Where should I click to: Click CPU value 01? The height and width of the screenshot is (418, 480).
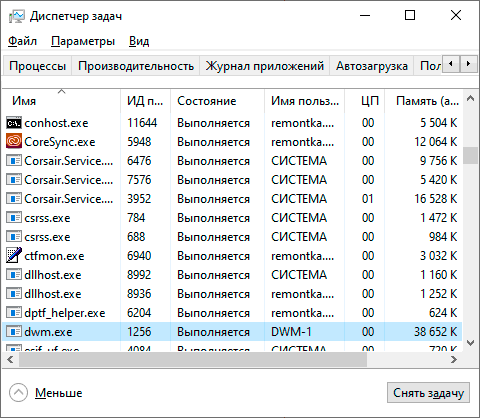click(x=368, y=199)
